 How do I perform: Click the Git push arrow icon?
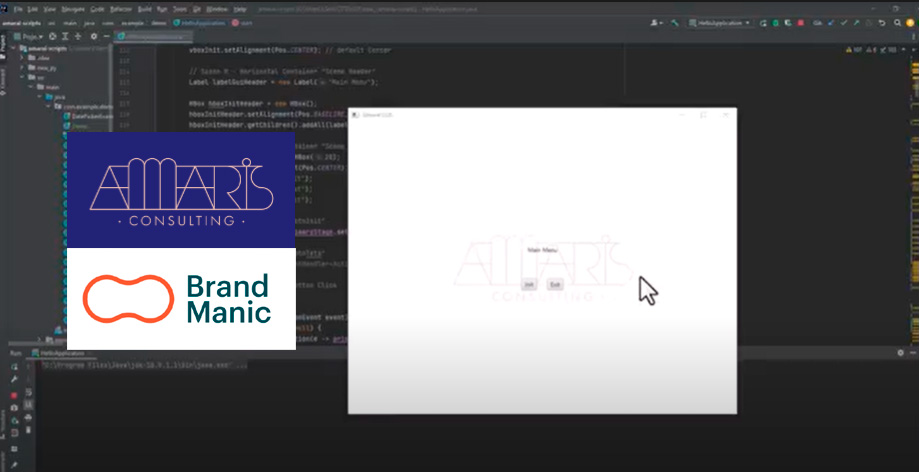pyautogui.click(x=856, y=23)
